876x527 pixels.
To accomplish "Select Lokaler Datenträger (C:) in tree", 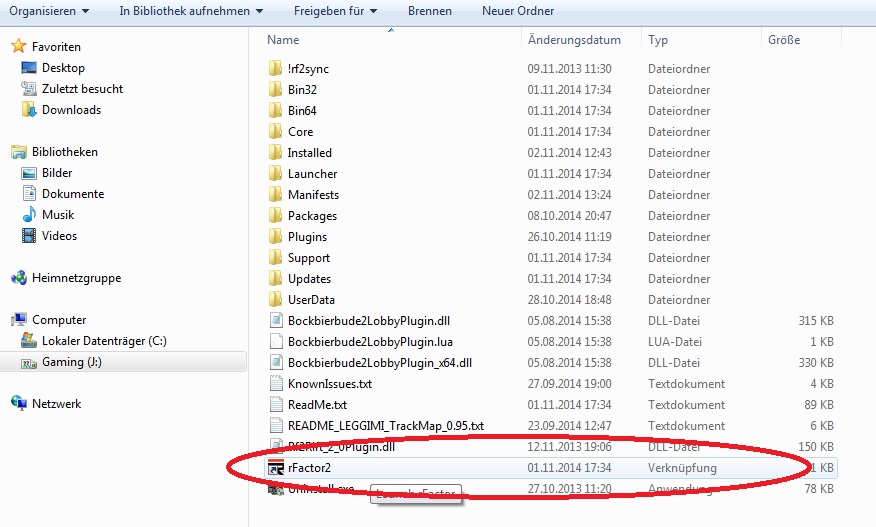I will pyautogui.click(x=103, y=341).
